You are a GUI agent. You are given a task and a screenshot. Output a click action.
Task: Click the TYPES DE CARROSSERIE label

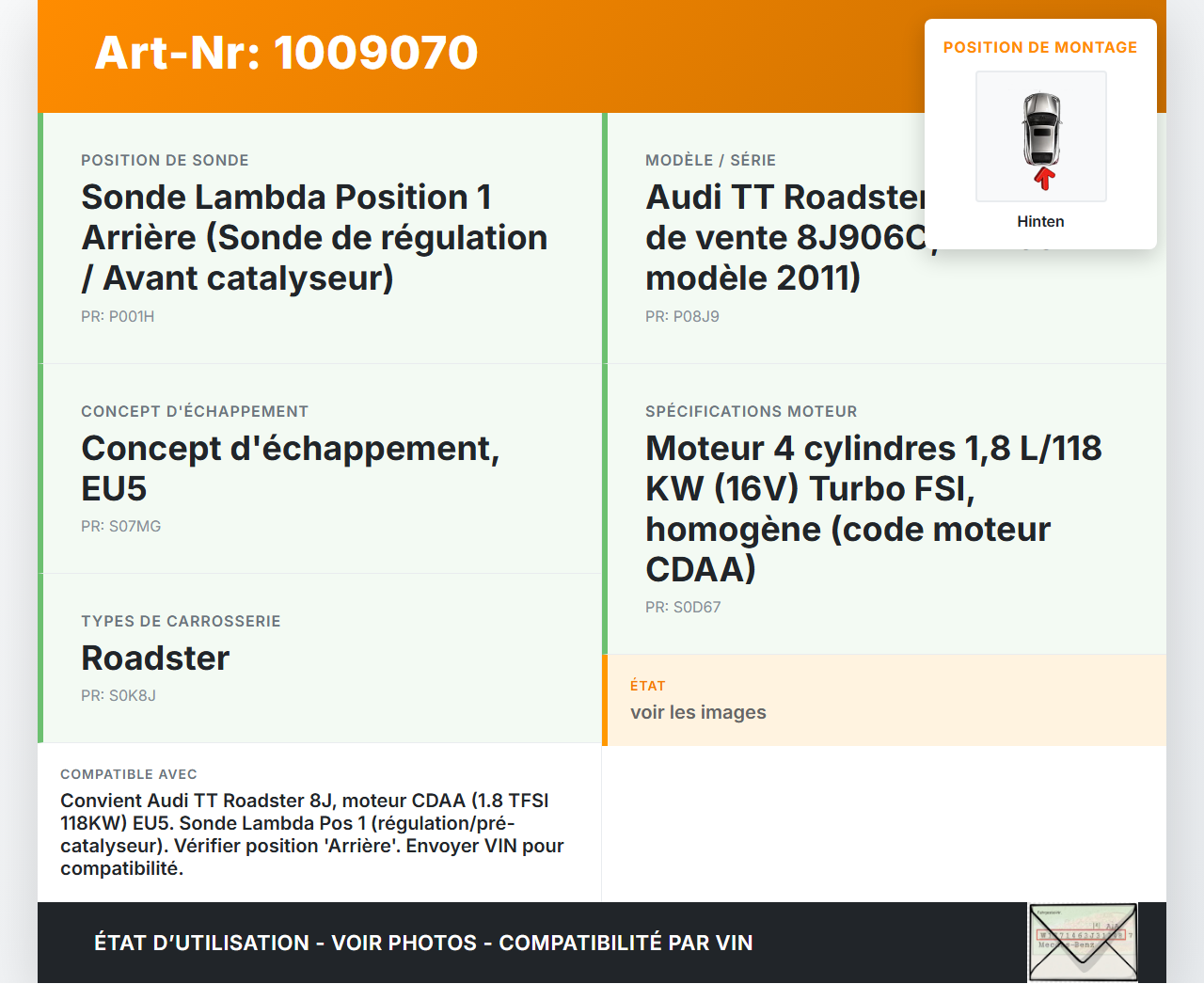point(181,621)
